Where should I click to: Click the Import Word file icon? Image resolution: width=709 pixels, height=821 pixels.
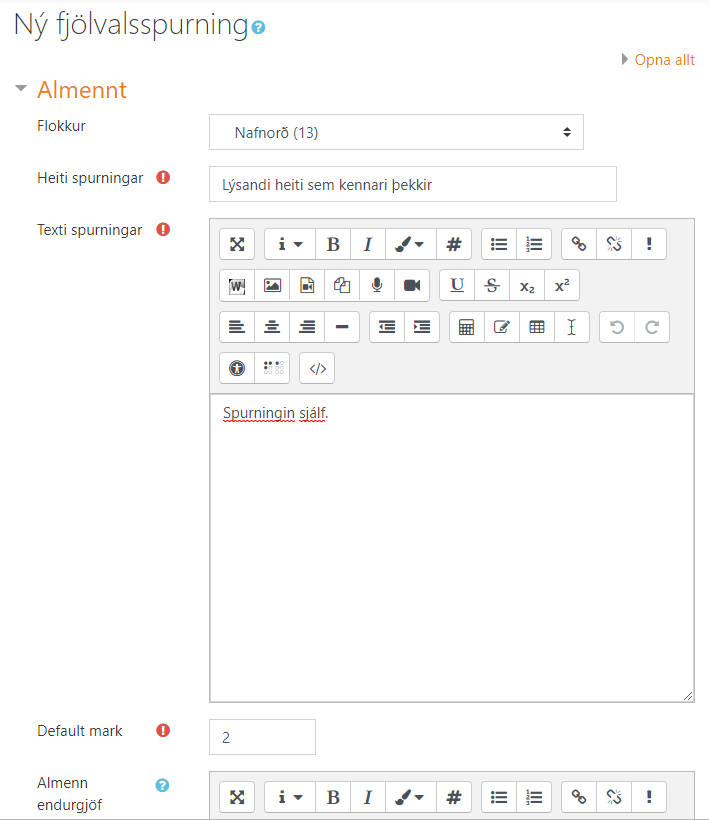tap(237, 285)
